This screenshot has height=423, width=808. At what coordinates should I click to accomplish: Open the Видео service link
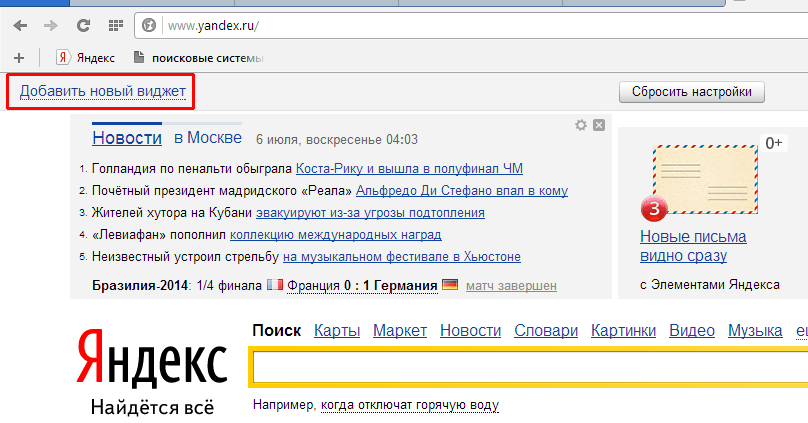[x=692, y=331]
